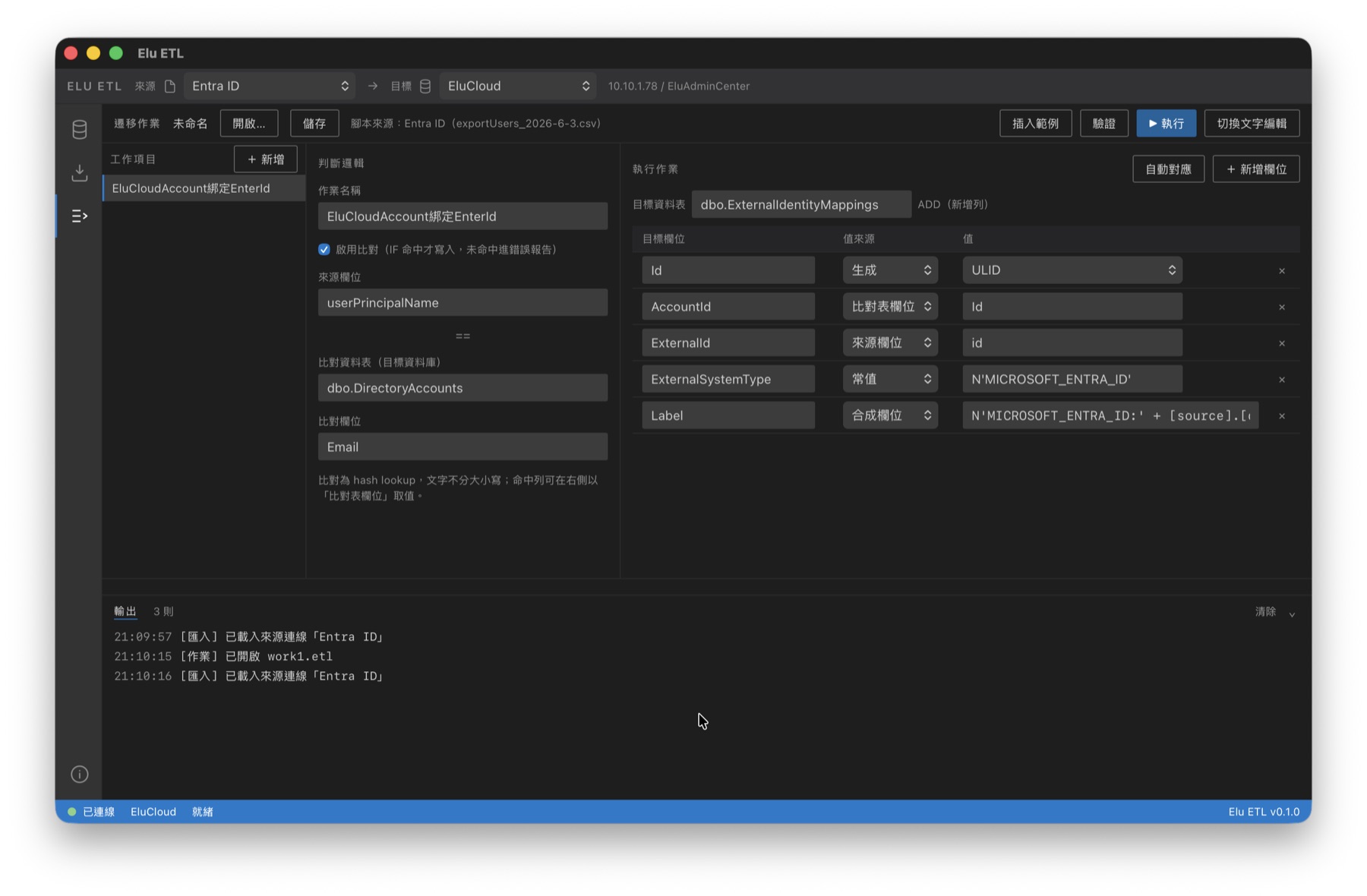Open value source dropdown for ExternalSystemType row
The width and height of the screenshot is (1367, 896).
pos(890,380)
